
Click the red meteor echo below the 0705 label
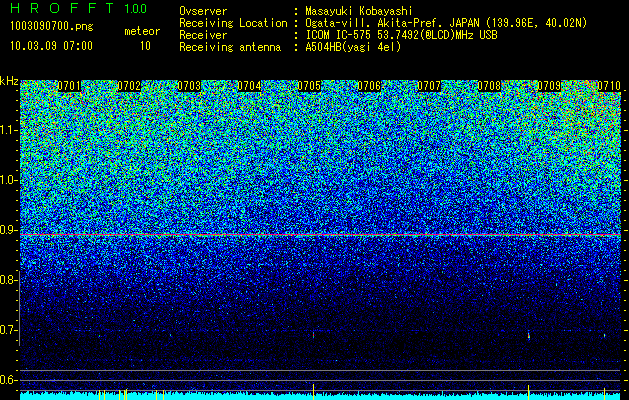314,335
